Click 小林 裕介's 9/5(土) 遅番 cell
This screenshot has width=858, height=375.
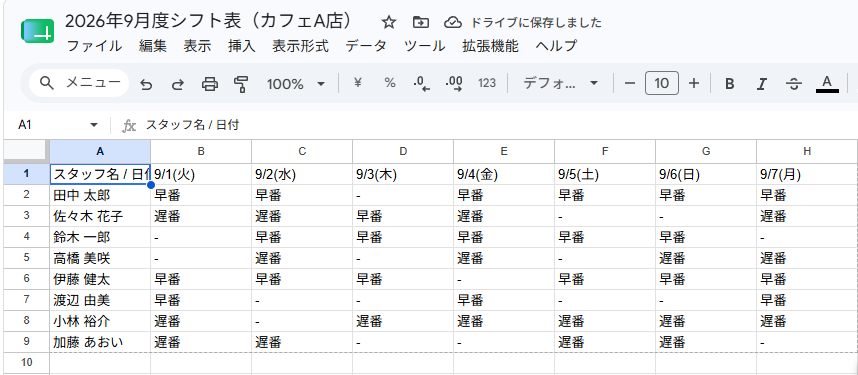605,321
